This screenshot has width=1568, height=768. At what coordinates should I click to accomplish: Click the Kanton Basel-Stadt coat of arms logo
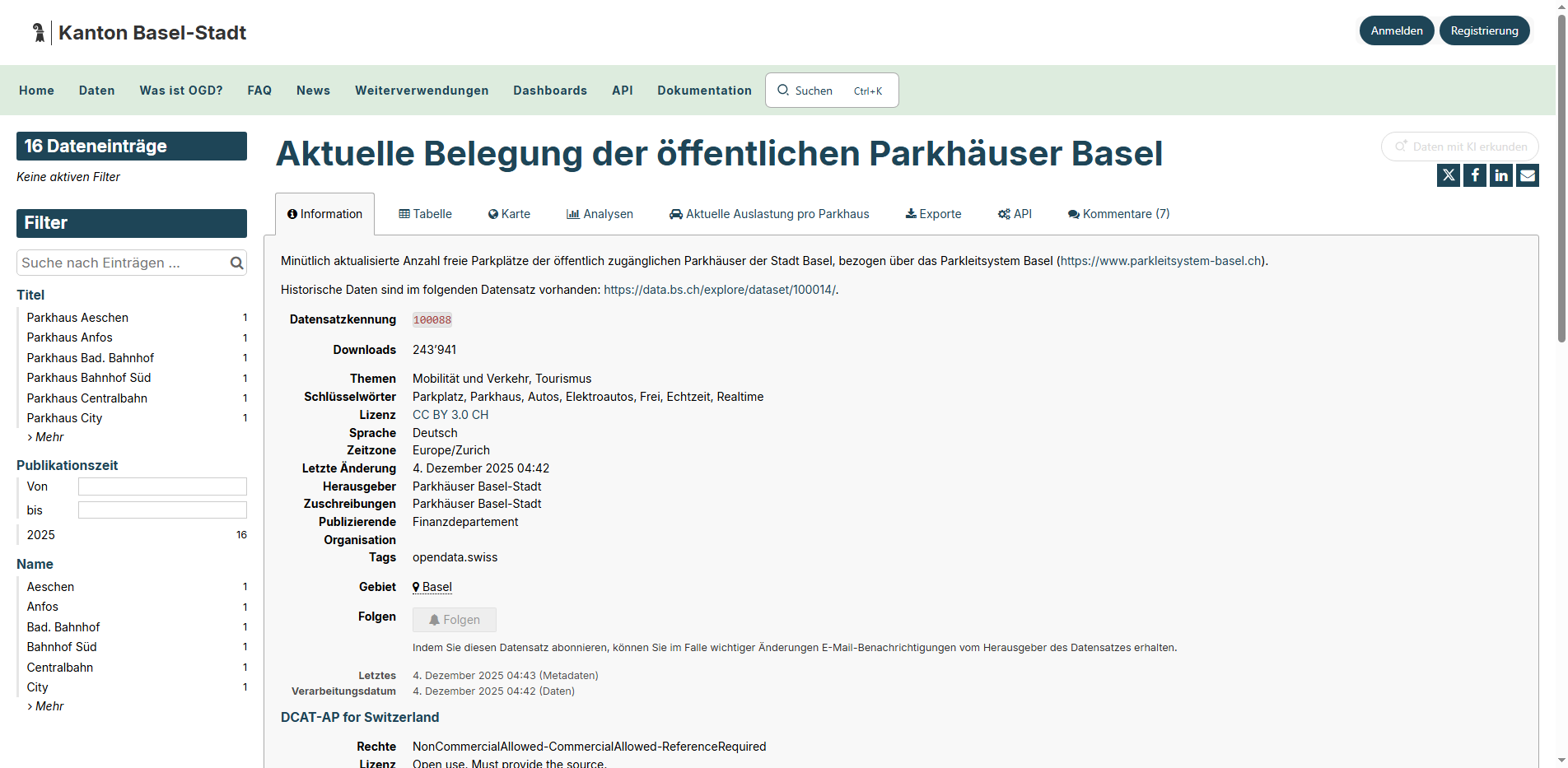click(37, 31)
